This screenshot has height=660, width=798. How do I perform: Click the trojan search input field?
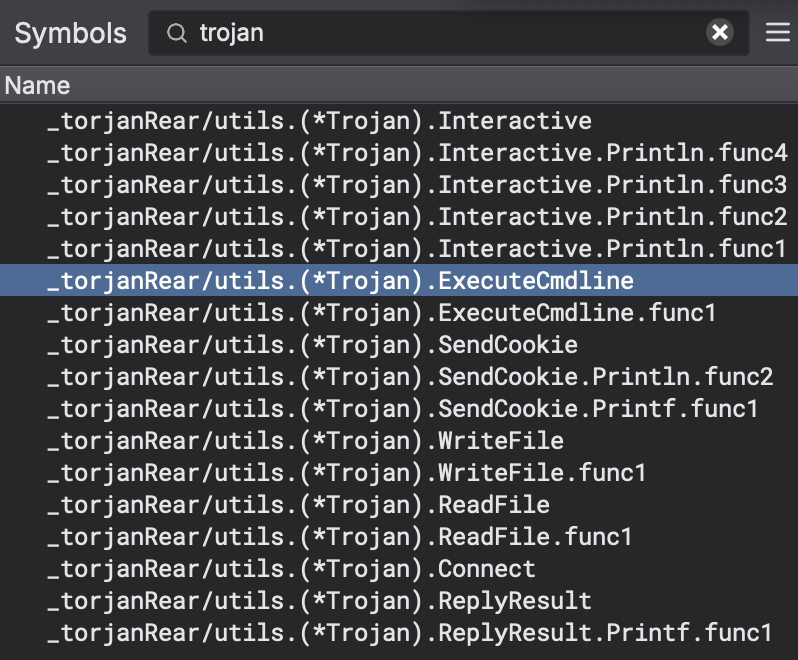tap(440, 33)
